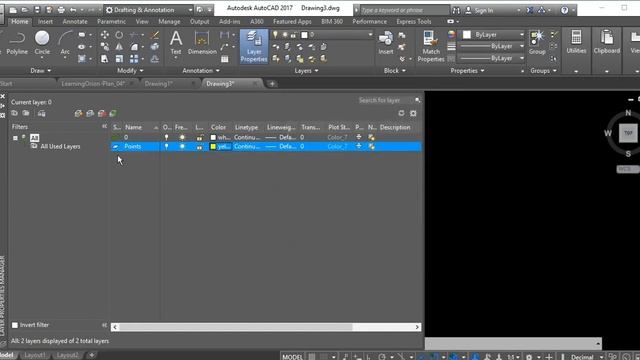640x360 pixels.
Task: Open the Parametric ribbon tab
Action: 111,22
